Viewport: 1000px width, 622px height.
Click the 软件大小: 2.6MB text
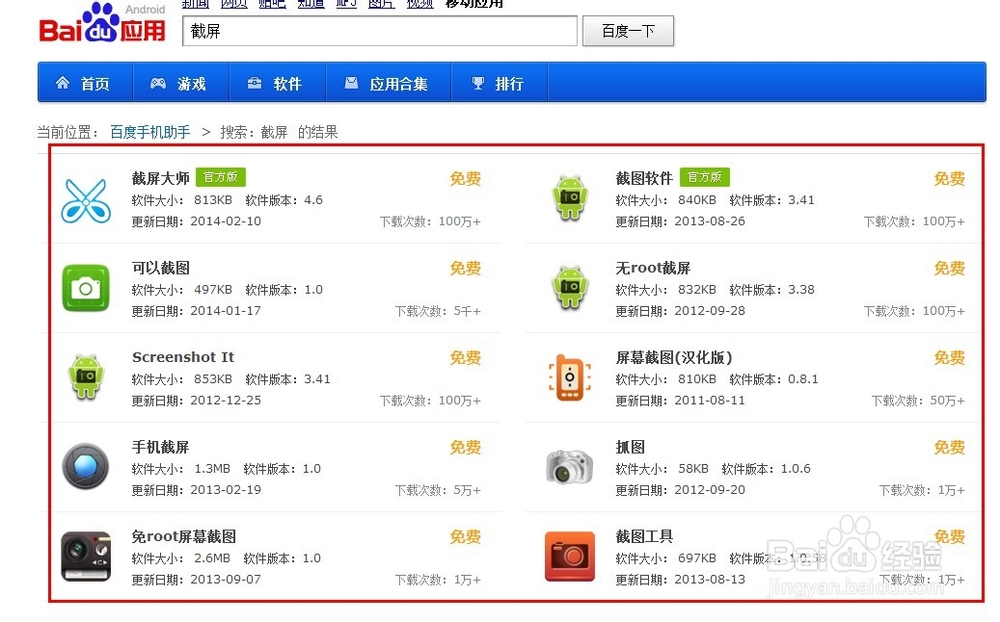[x=181, y=558]
